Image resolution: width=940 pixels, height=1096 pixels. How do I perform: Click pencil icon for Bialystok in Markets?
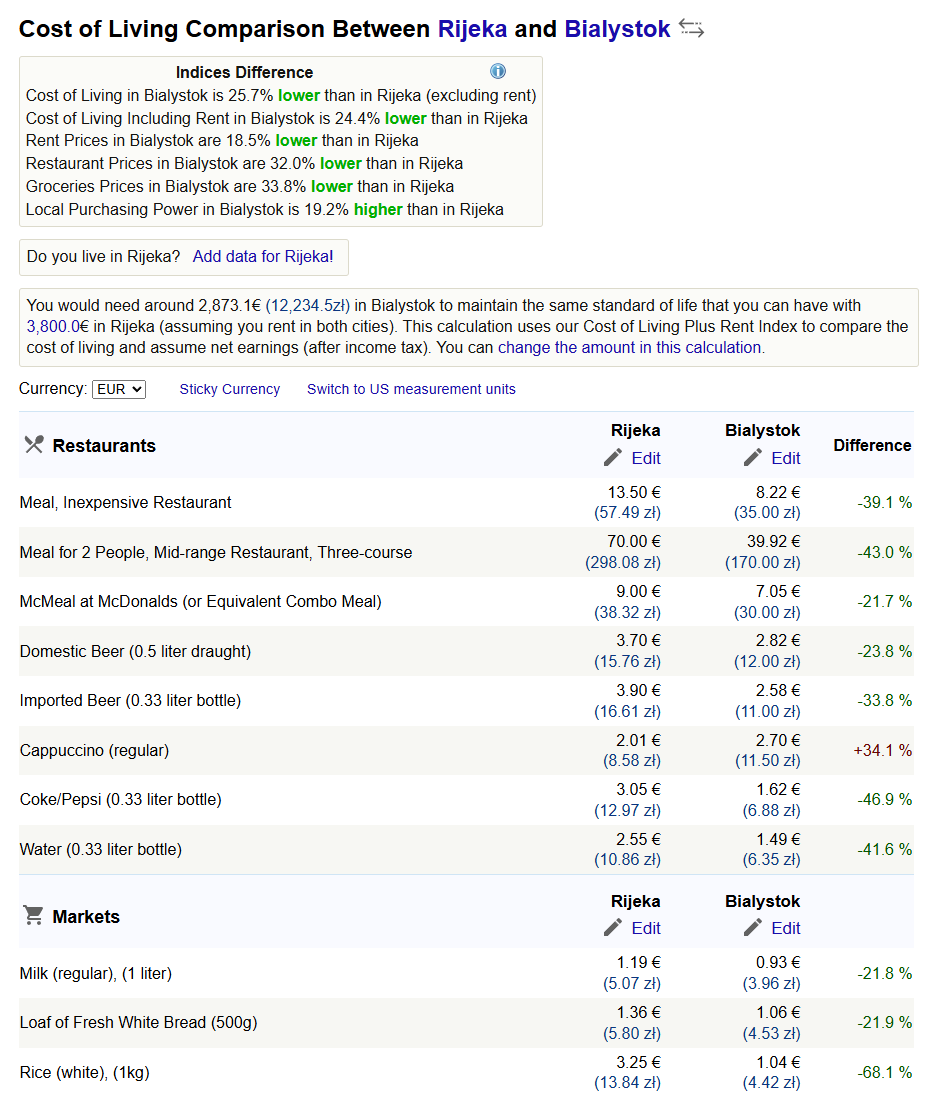pyautogui.click(x=753, y=928)
